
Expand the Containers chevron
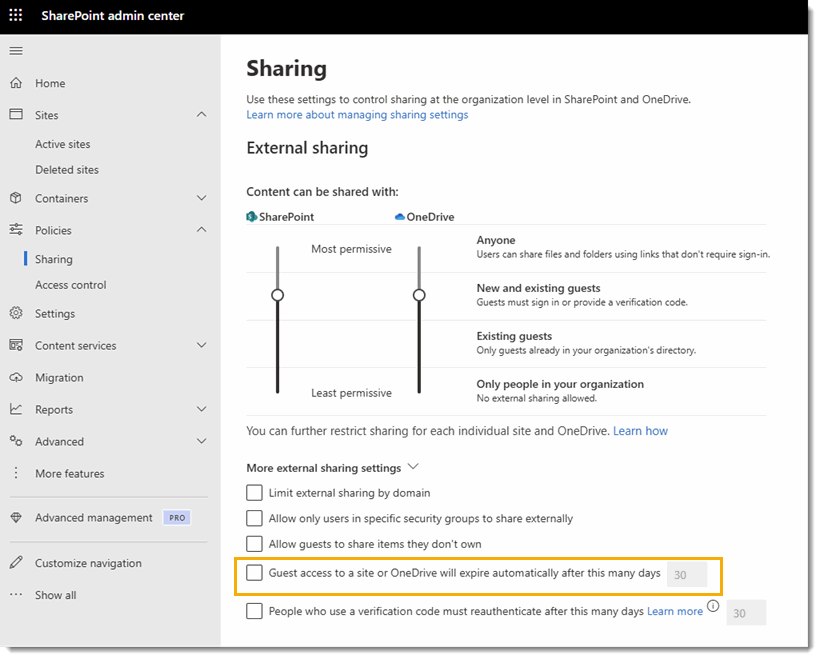(201, 198)
